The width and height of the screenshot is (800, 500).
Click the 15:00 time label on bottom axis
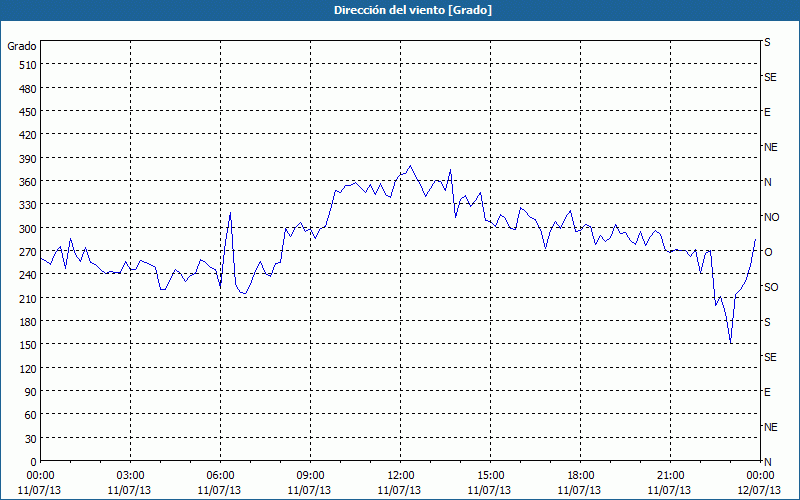coord(490,476)
